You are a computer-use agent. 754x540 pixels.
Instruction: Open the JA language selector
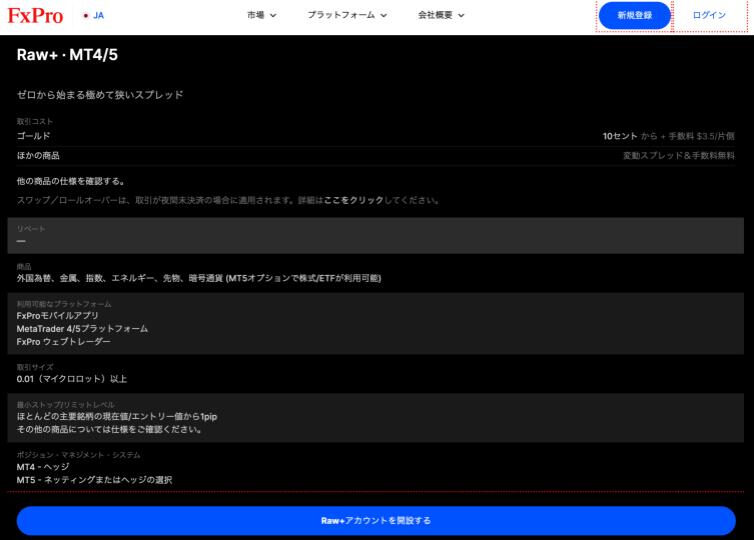pyautogui.click(x=94, y=15)
